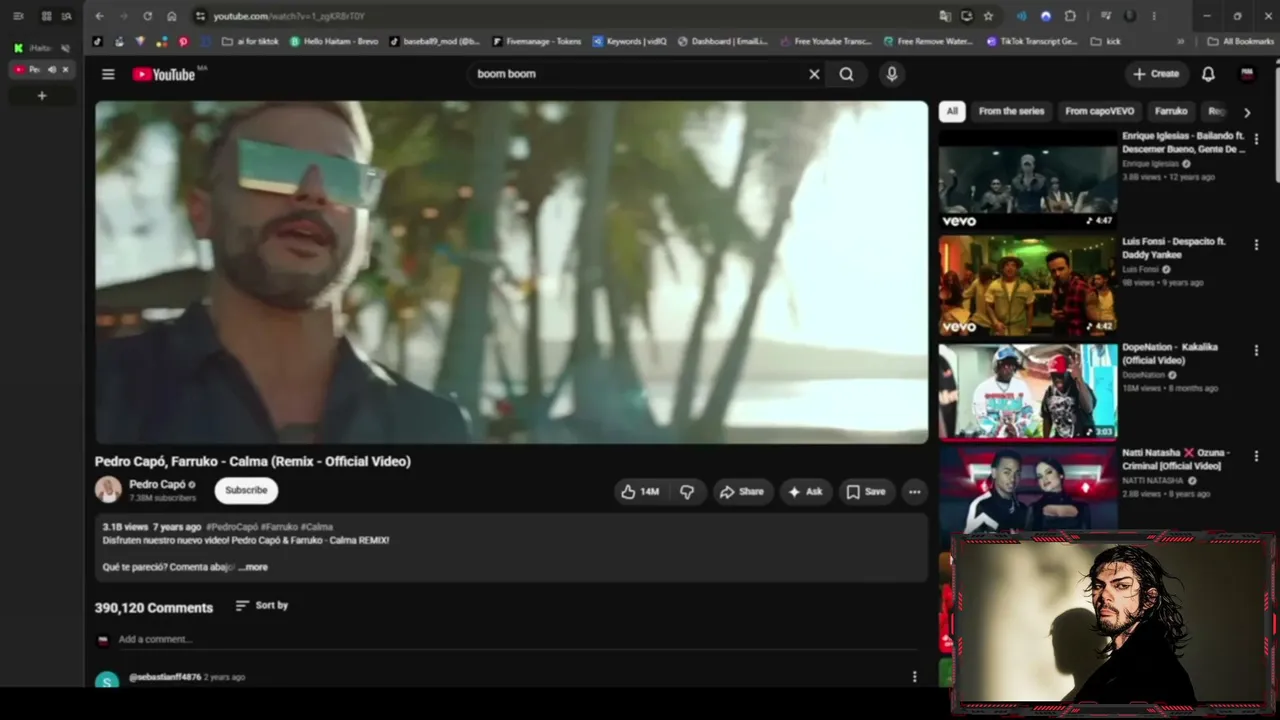Open the Criminal video thumbnail
The width and height of the screenshot is (1280, 720).
(1027, 490)
